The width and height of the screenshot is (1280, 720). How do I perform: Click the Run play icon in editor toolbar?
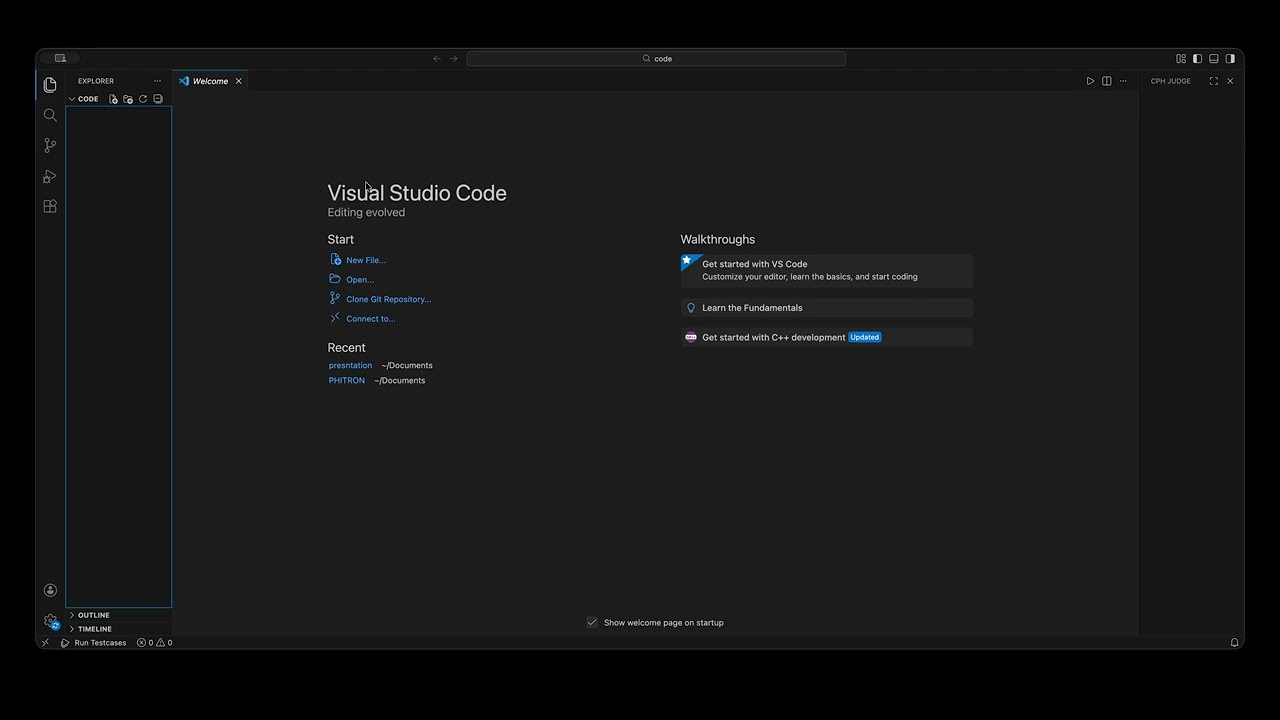click(1090, 81)
